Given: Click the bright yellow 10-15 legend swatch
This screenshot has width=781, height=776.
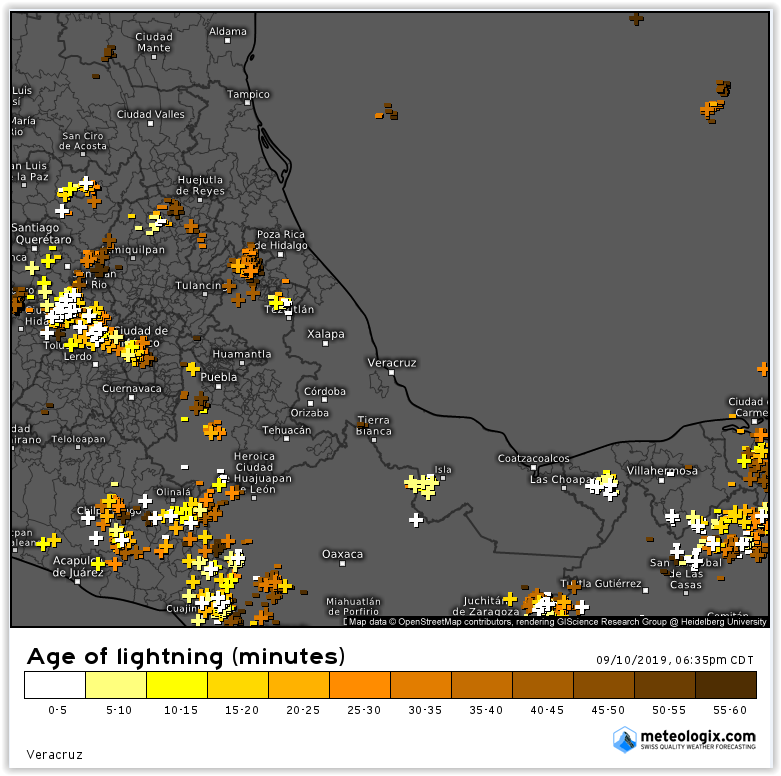Looking at the screenshot, I should (177, 685).
